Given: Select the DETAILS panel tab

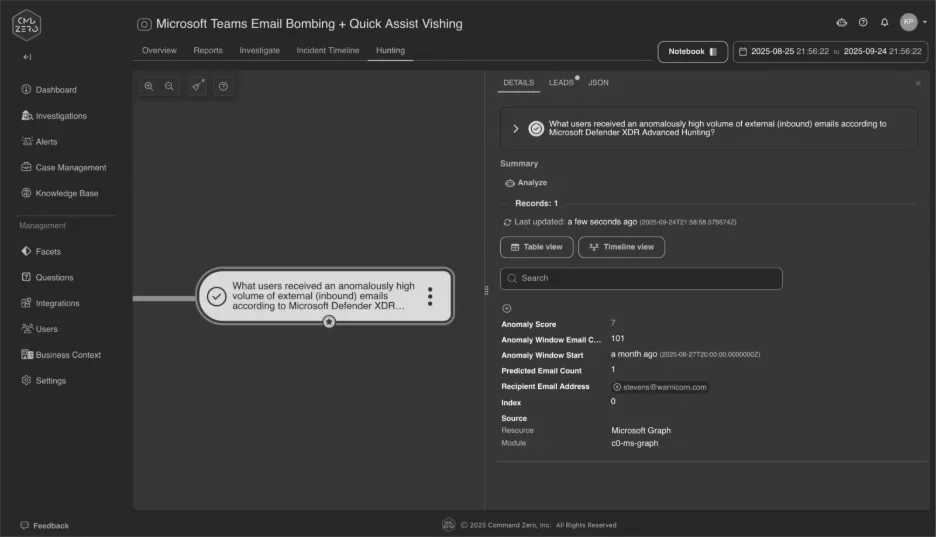Looking at the screenshot, I should (x=519, y=83).
